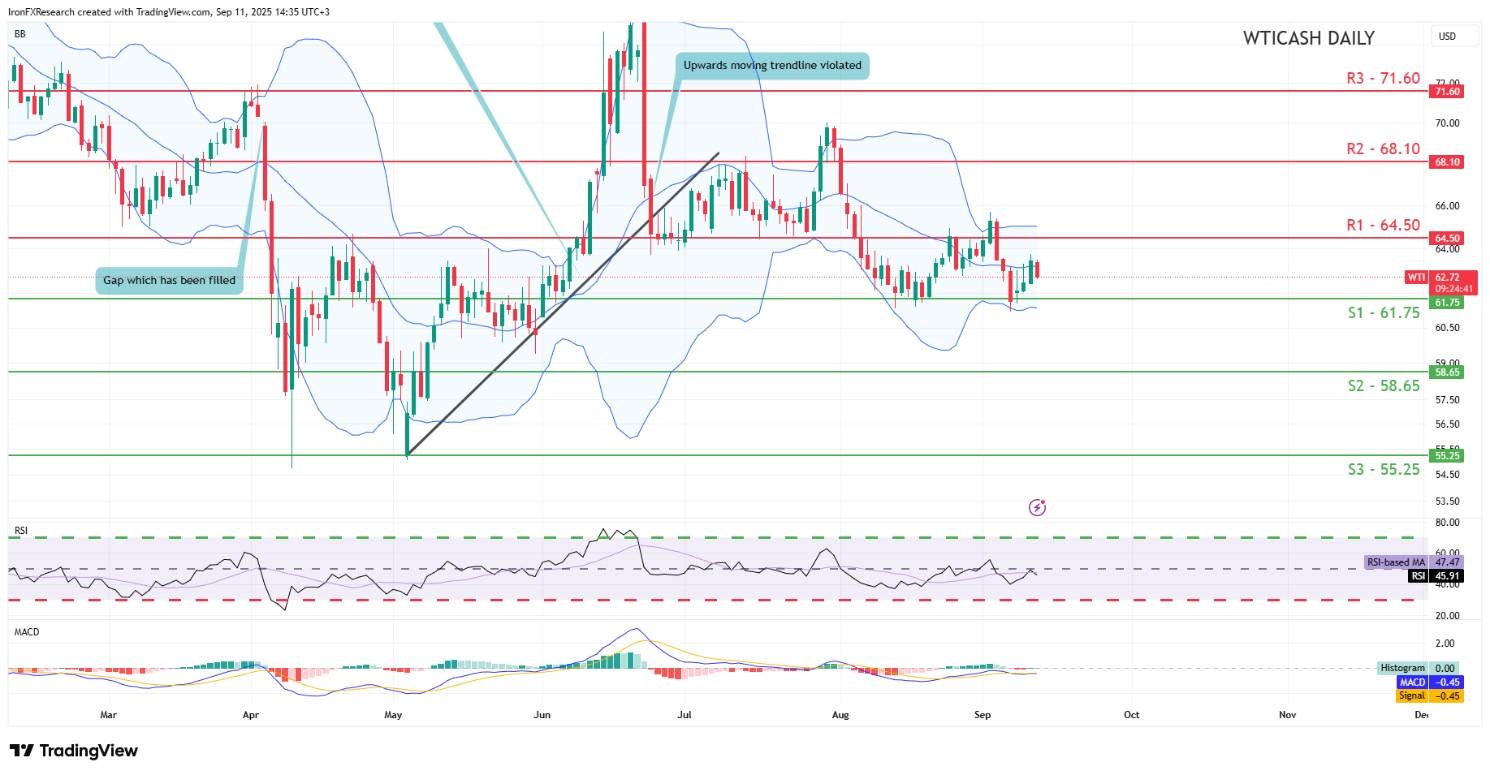This screenshot has height=775, width=1490.
Task: Click the WTICASH DAILY chart title
Action: pyautogui.click(x=1308, y=38)
